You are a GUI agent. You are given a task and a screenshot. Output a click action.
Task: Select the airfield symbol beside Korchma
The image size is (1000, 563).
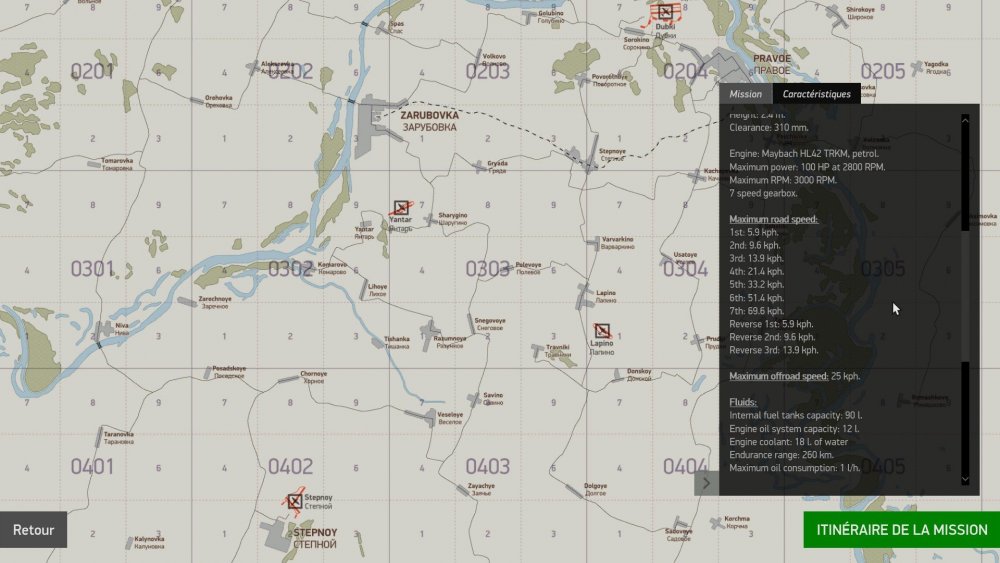[716, 523]
